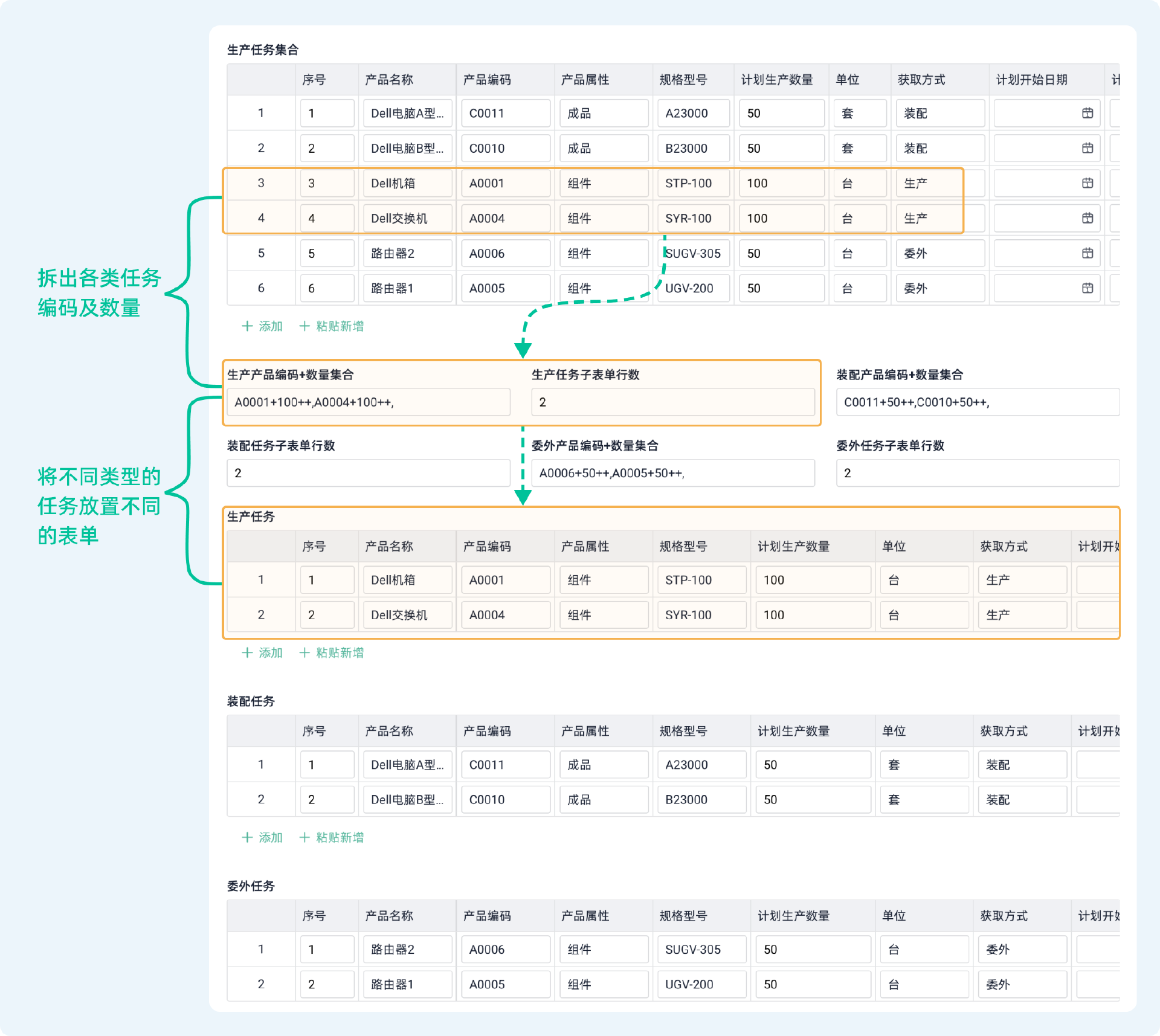The image size is (1160, 1036).
Task: Click product code A0006 in 委外任务 table
Action: tap(505, 949)
